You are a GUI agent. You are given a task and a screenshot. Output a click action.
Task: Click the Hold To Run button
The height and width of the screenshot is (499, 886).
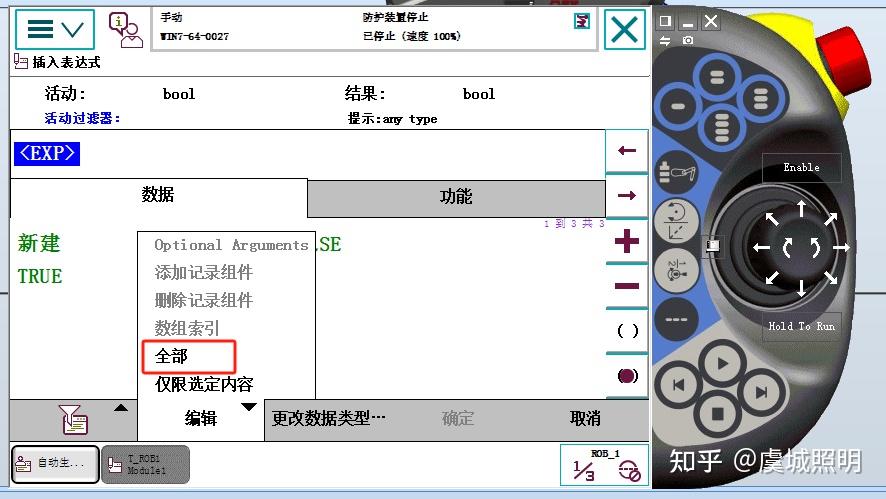pos(801,326)
